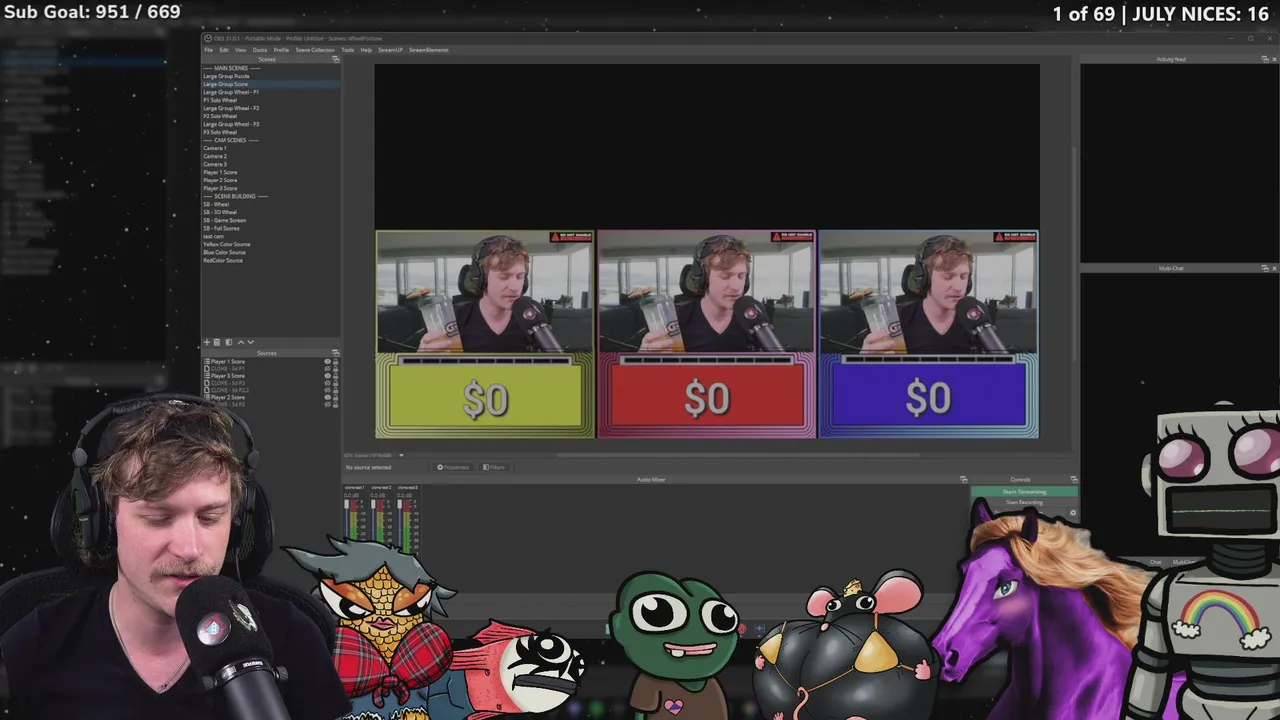Open the Tools menu
1280x720 pixels.
(x=348, y=50)
